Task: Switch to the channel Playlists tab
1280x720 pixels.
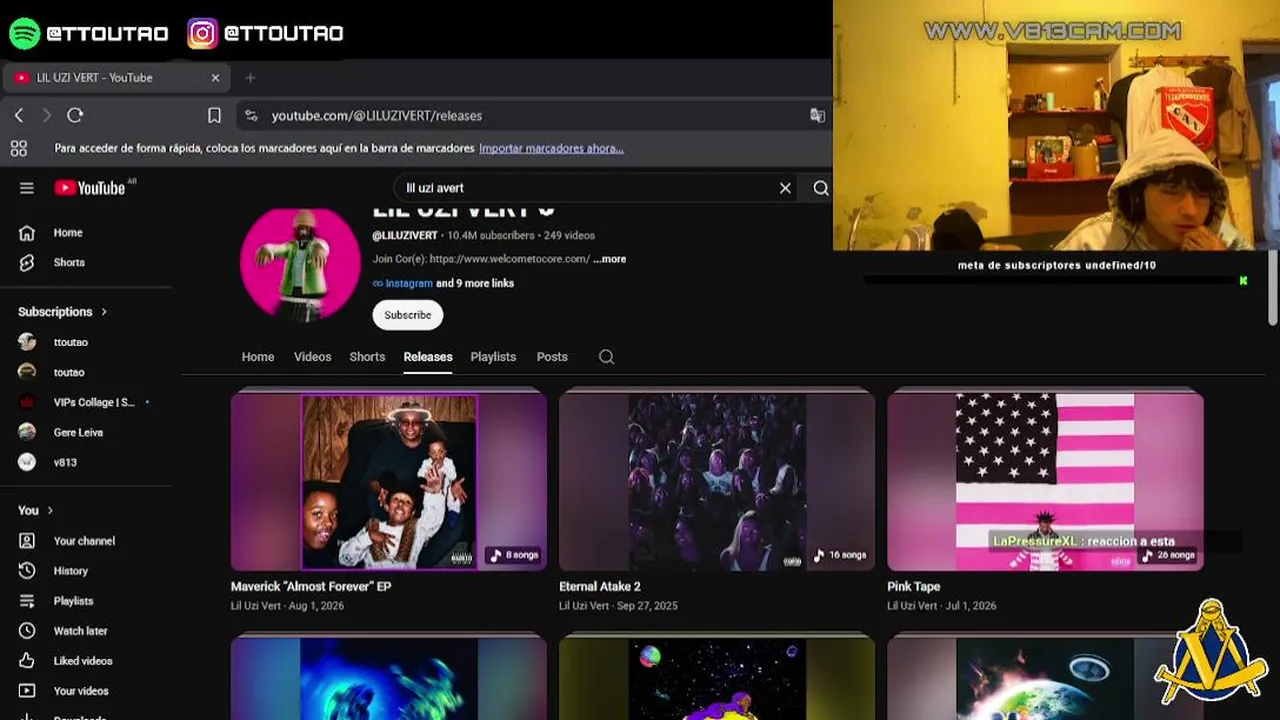Action: (x=493, y=357)
